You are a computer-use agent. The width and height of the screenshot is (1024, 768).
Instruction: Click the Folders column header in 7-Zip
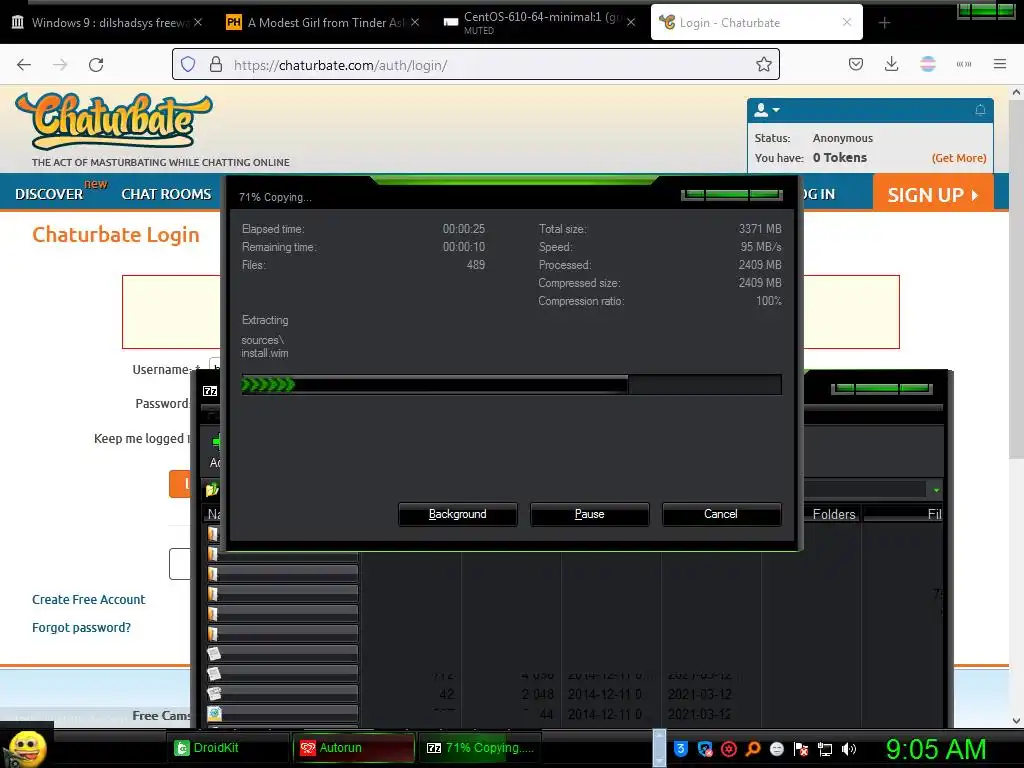pos(833,514)
